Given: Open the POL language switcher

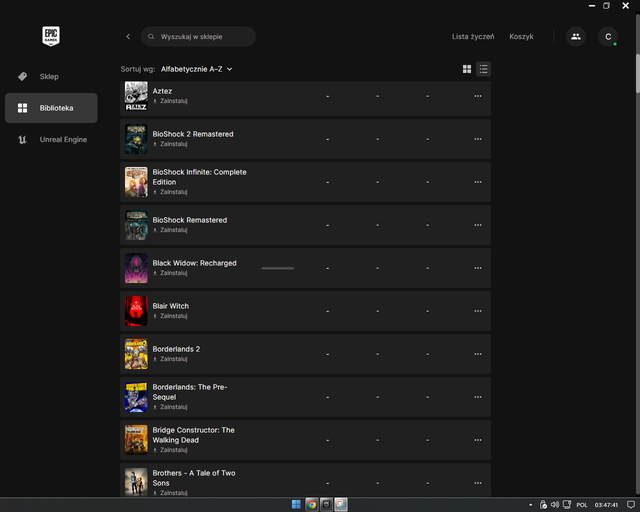Looking at the screenshot, I should [x=581, y=505].
